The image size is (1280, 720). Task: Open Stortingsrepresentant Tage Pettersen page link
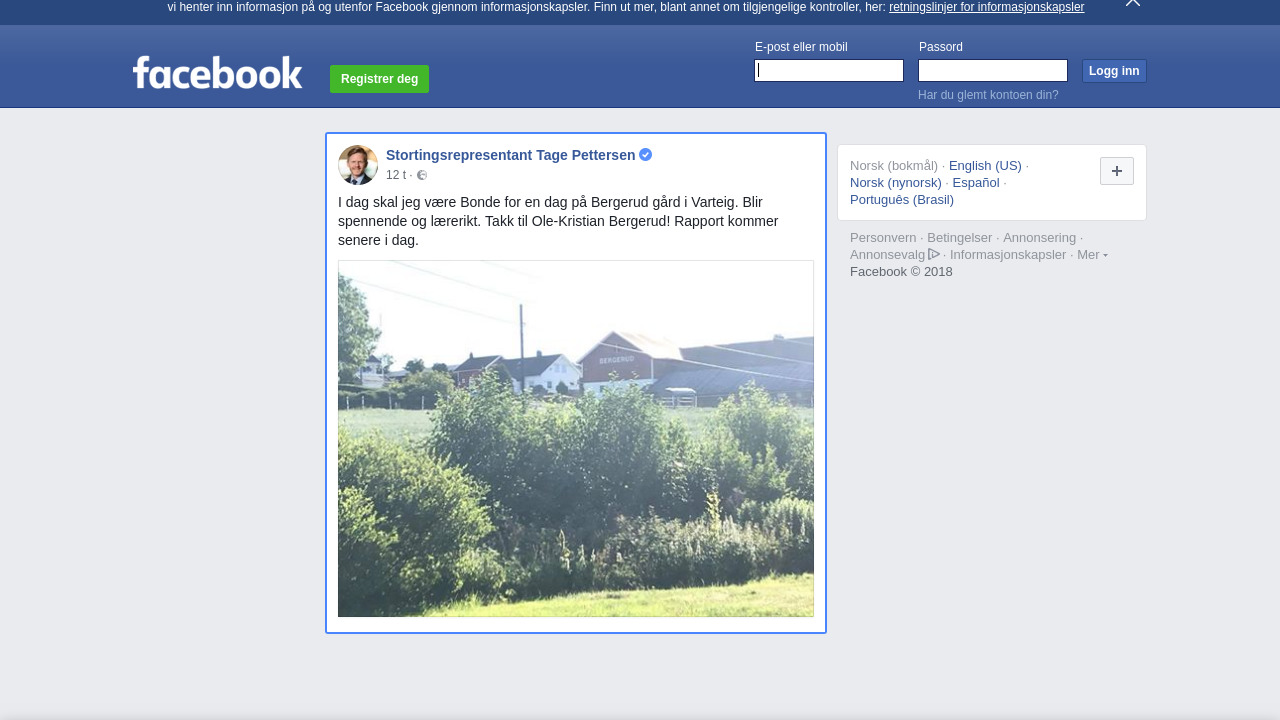click(510, 155)
